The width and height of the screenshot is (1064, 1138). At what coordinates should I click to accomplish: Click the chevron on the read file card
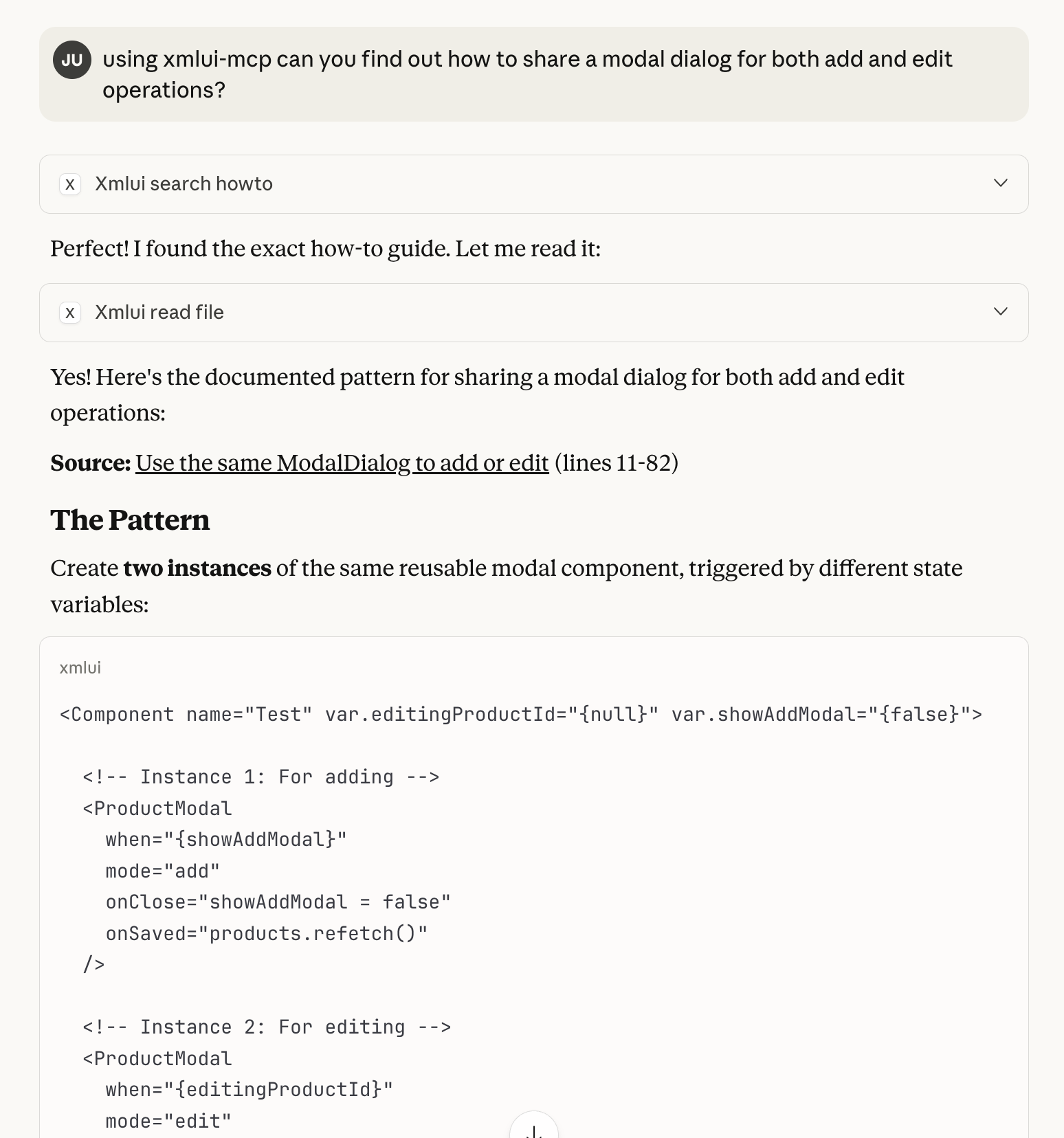(1000, 312)
